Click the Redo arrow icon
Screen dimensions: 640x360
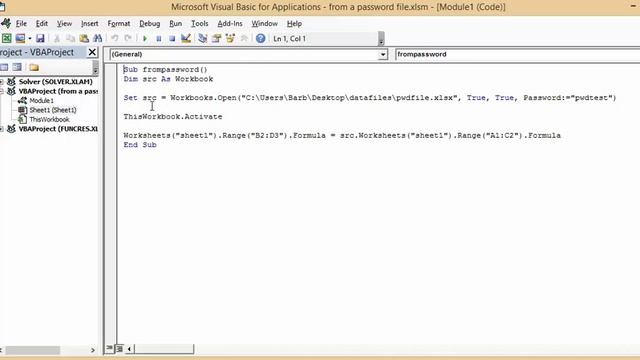click(x=128, y=38)
